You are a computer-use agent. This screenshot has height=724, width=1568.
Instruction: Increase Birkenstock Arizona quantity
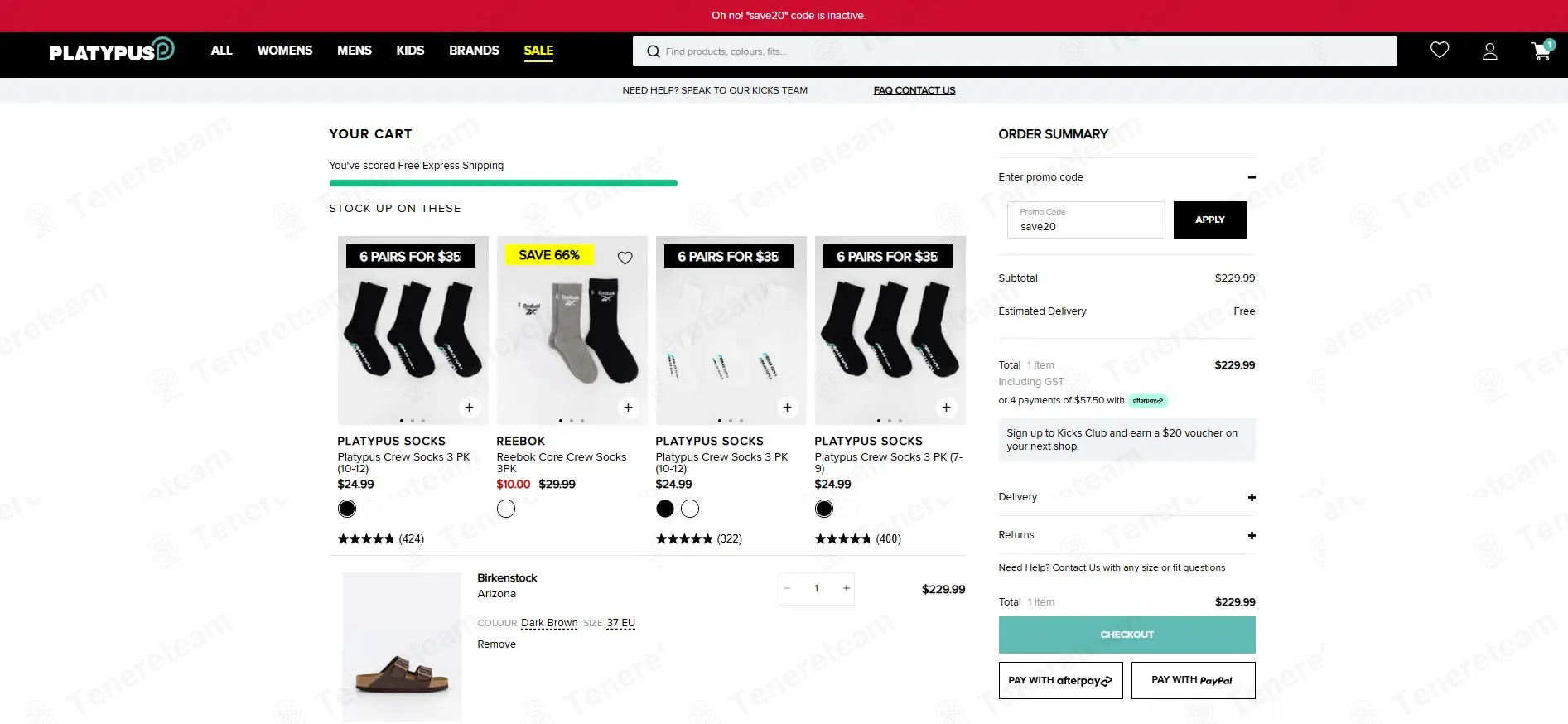(x=846, y=588)
